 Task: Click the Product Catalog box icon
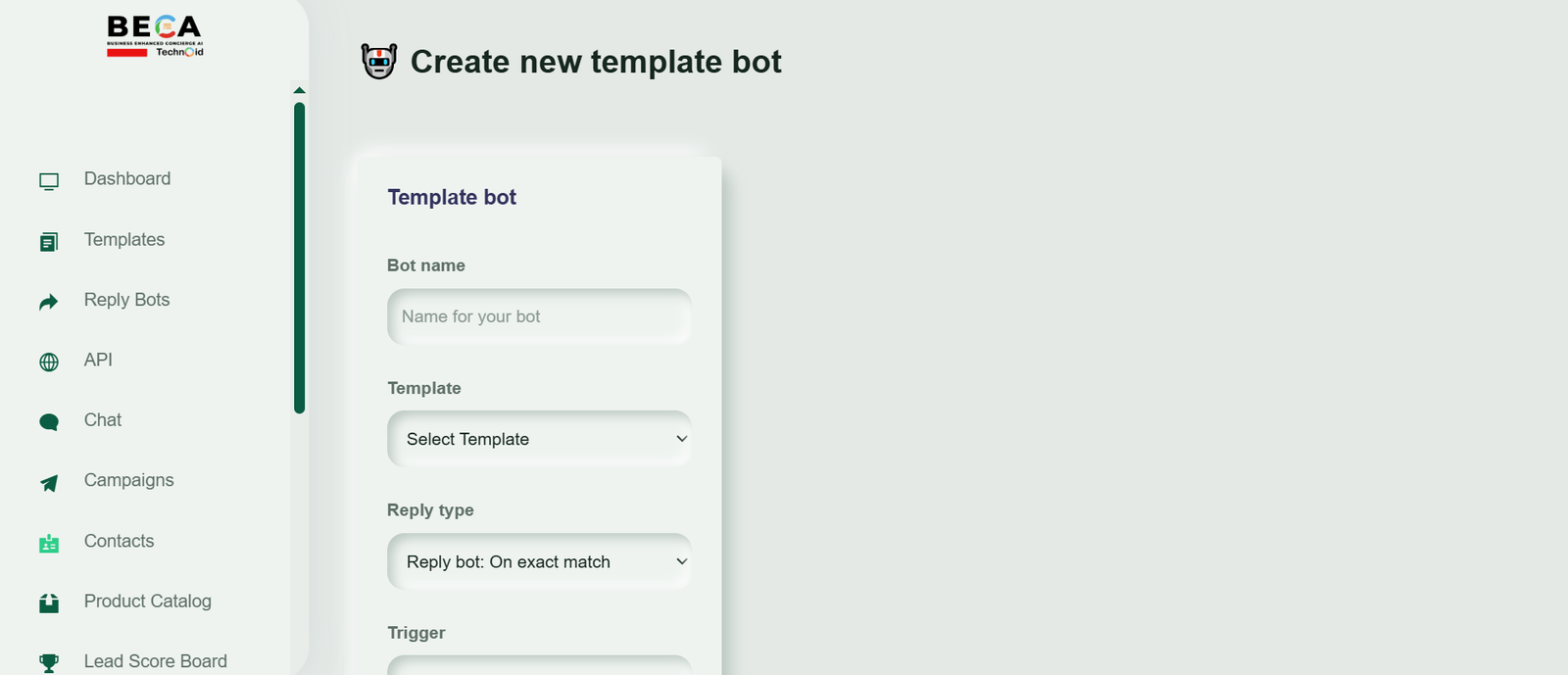click(x=49, y=603)
